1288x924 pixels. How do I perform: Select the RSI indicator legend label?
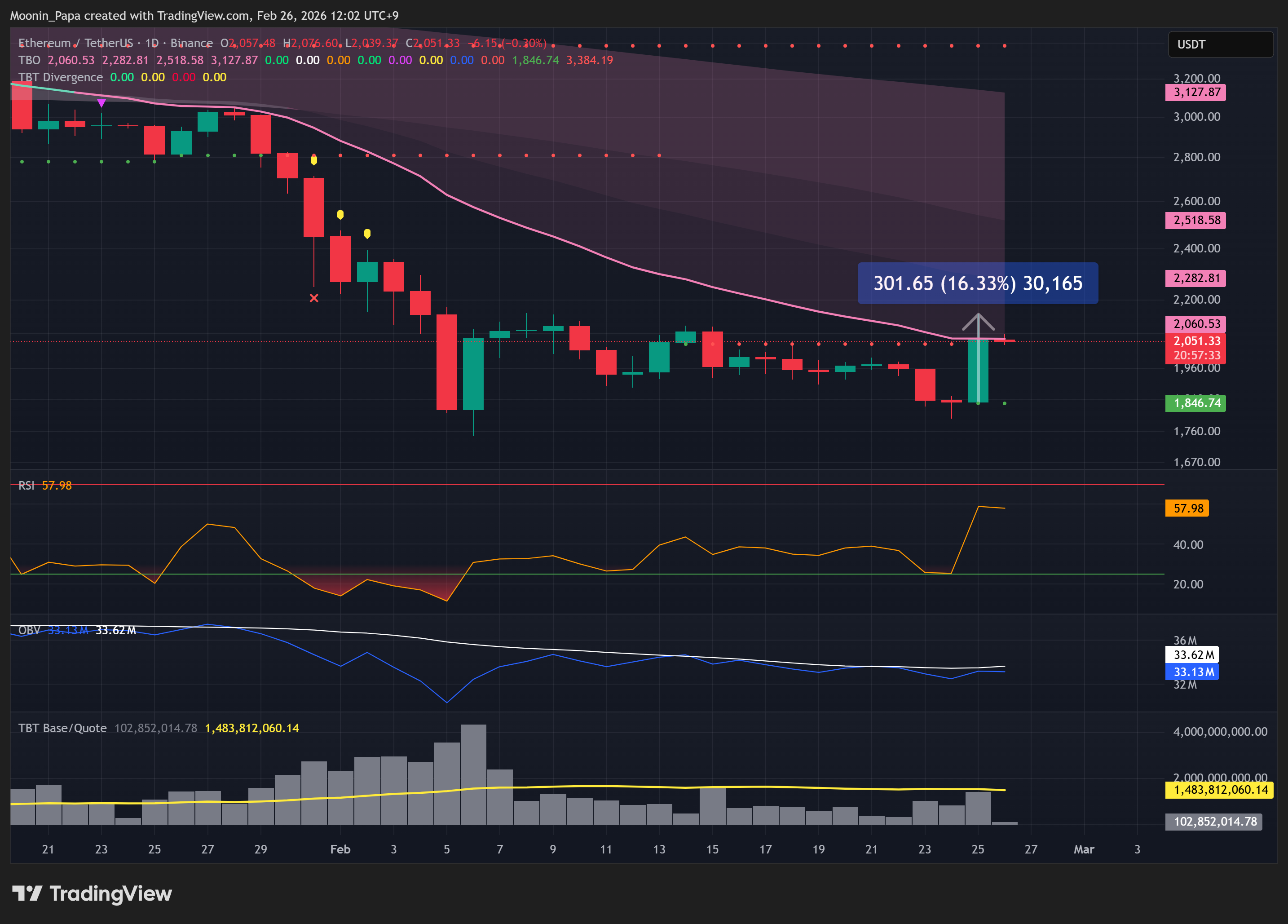coord(26,486)
